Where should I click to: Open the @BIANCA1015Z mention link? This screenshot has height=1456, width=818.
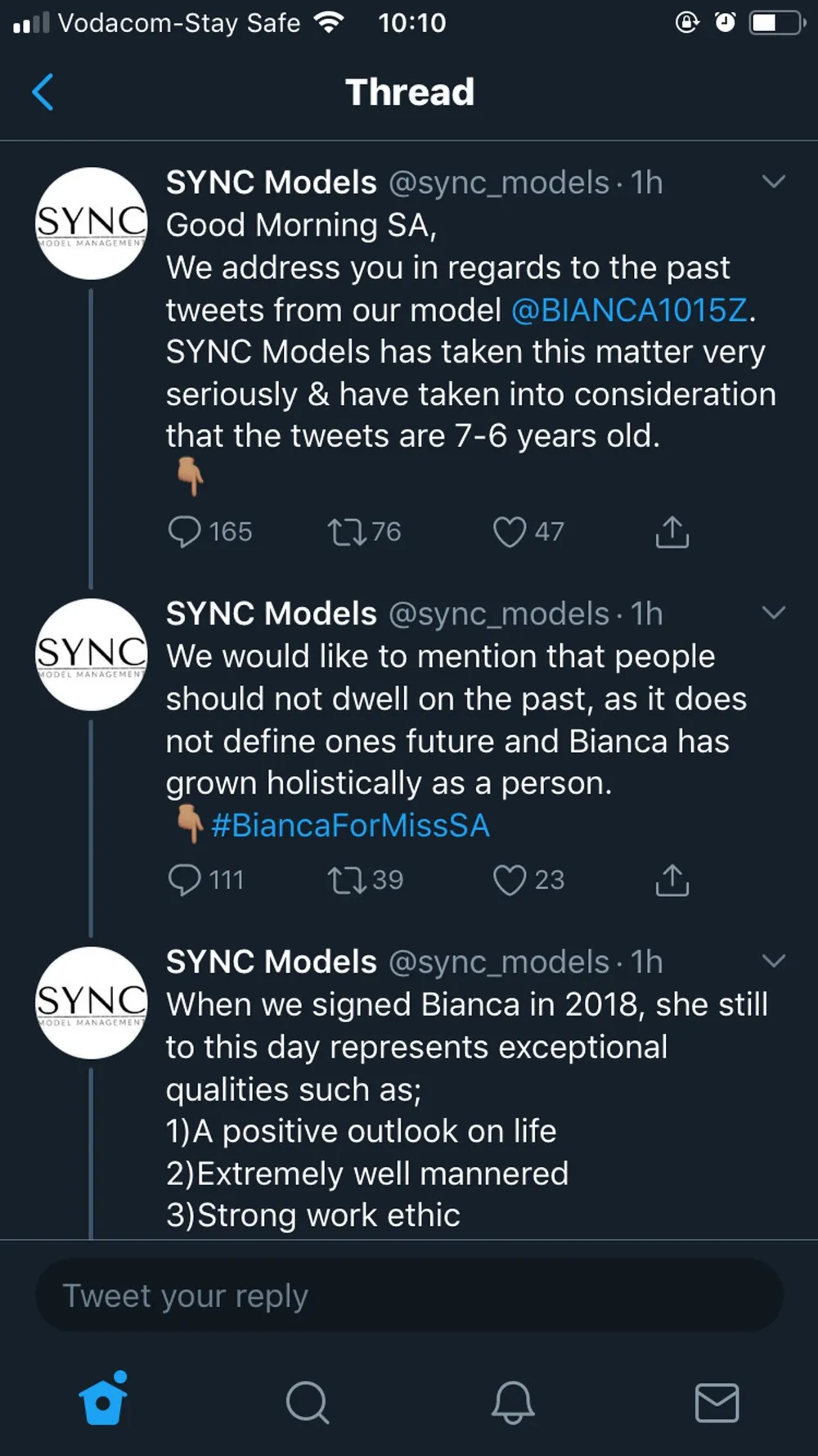[629, 310]
